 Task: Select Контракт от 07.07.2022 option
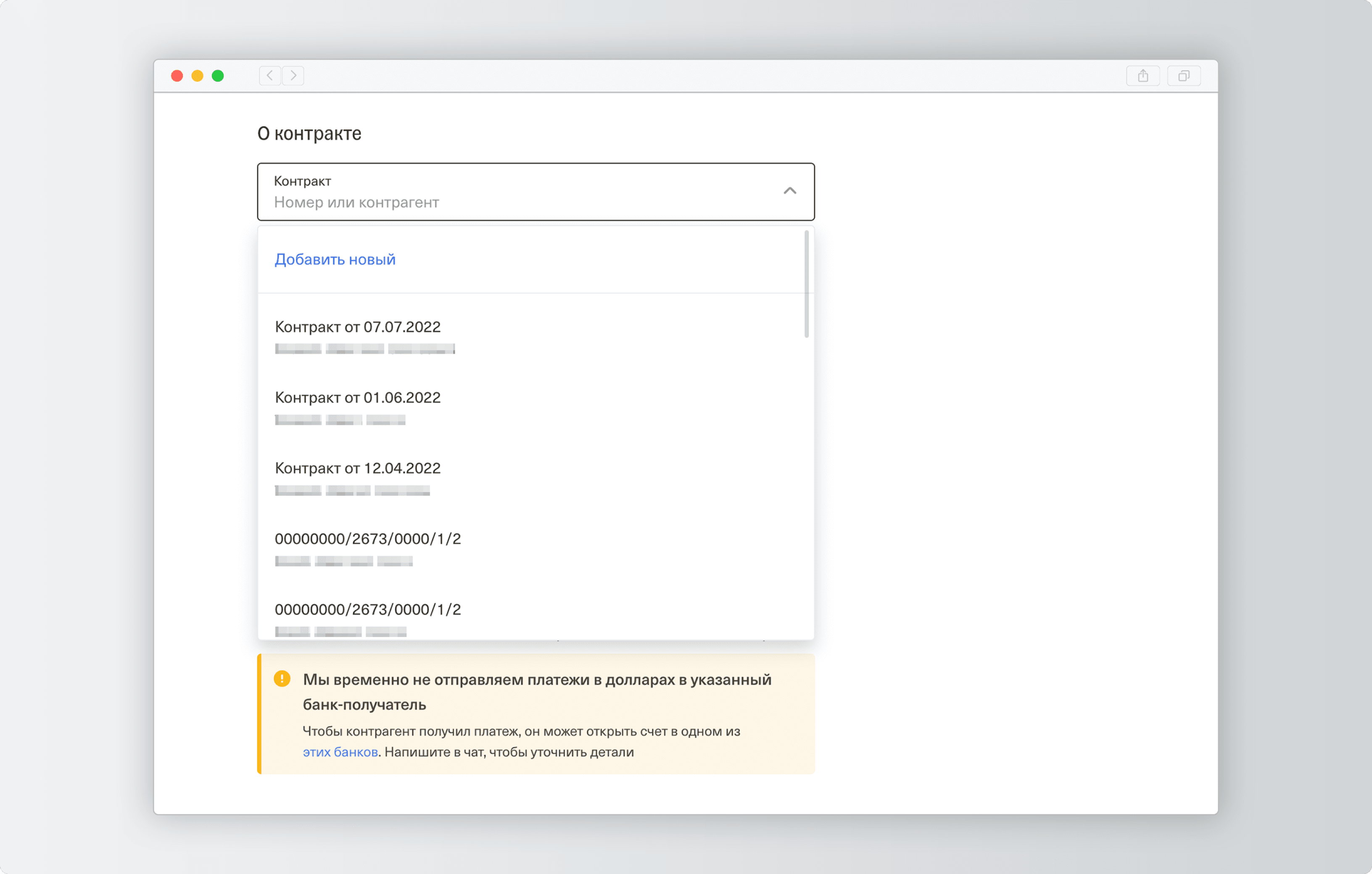tap(358, 327)
